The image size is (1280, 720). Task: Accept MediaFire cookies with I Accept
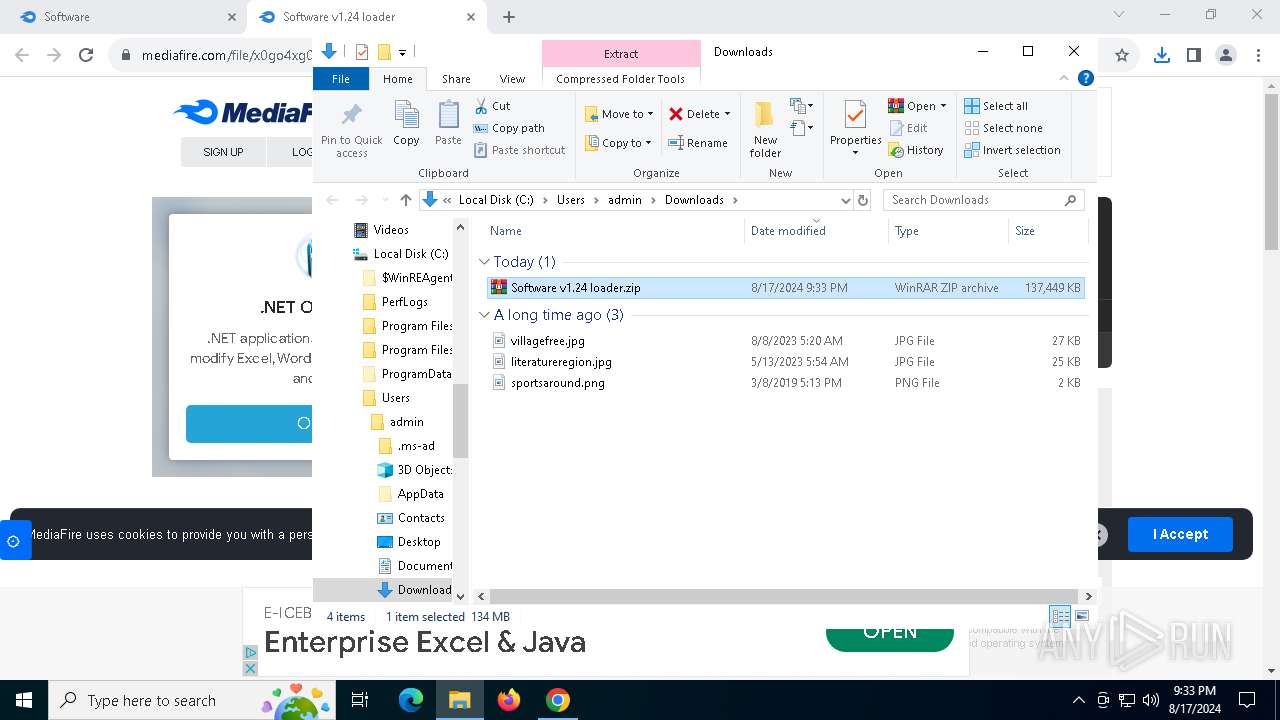tap(1180, 534)
